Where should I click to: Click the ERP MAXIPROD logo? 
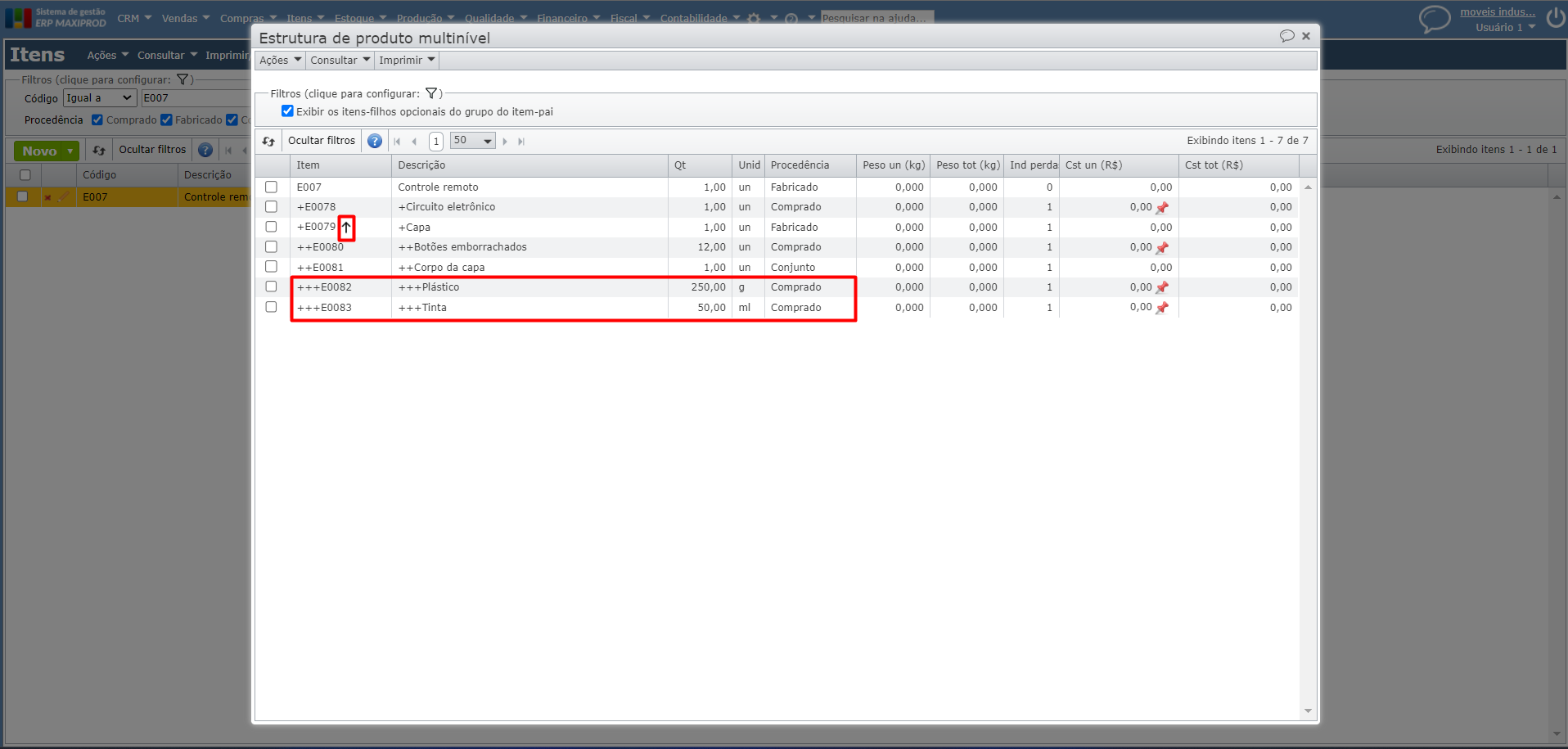tap(56, 17)
